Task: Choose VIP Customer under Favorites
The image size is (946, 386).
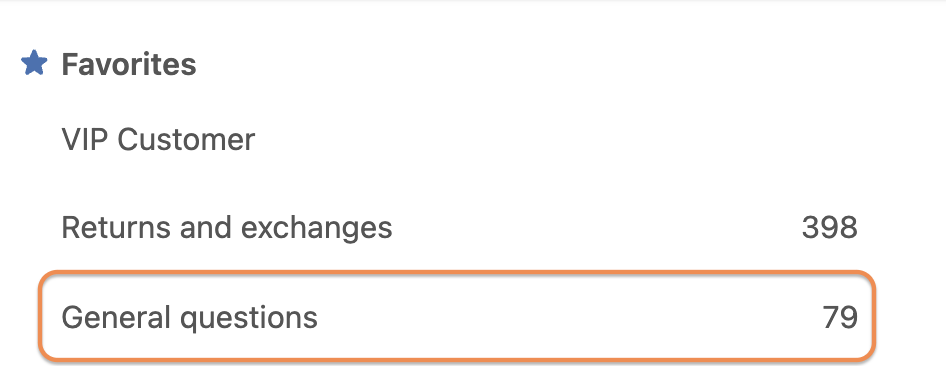Action: (x=158, y=139)
